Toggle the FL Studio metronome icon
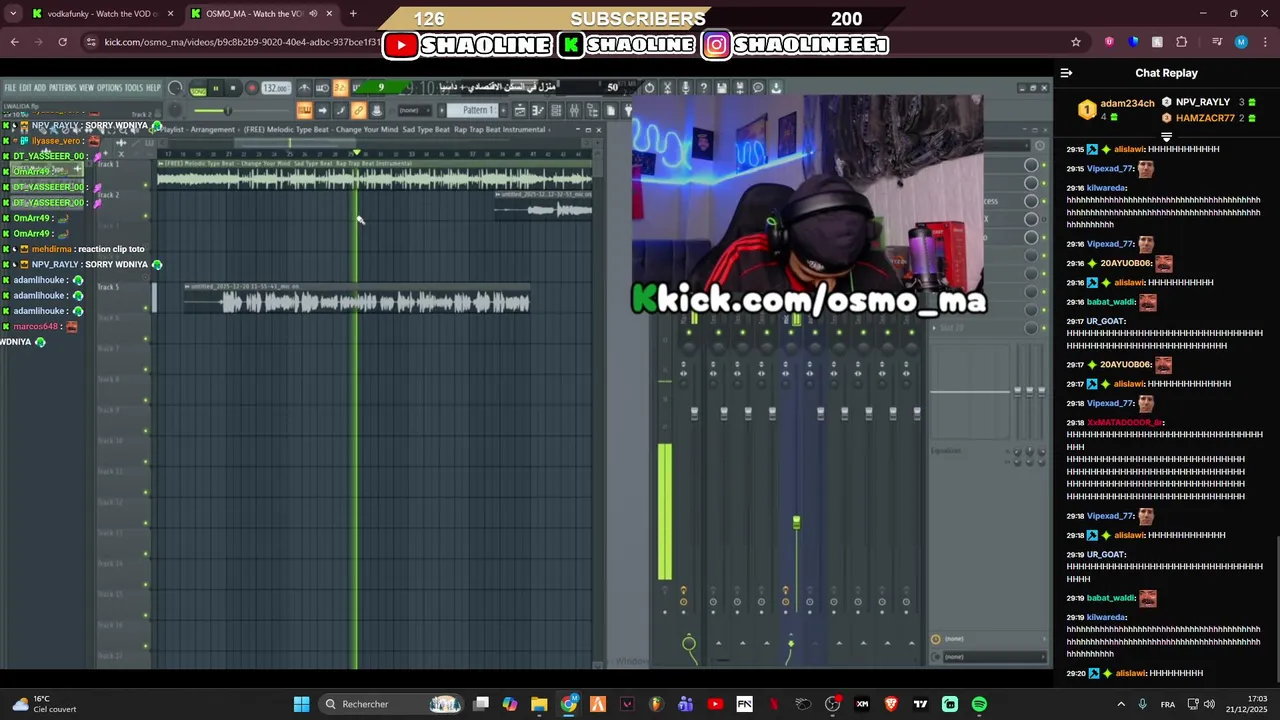This screenshot has height=720, width=1280. click(x=304, y=88)
